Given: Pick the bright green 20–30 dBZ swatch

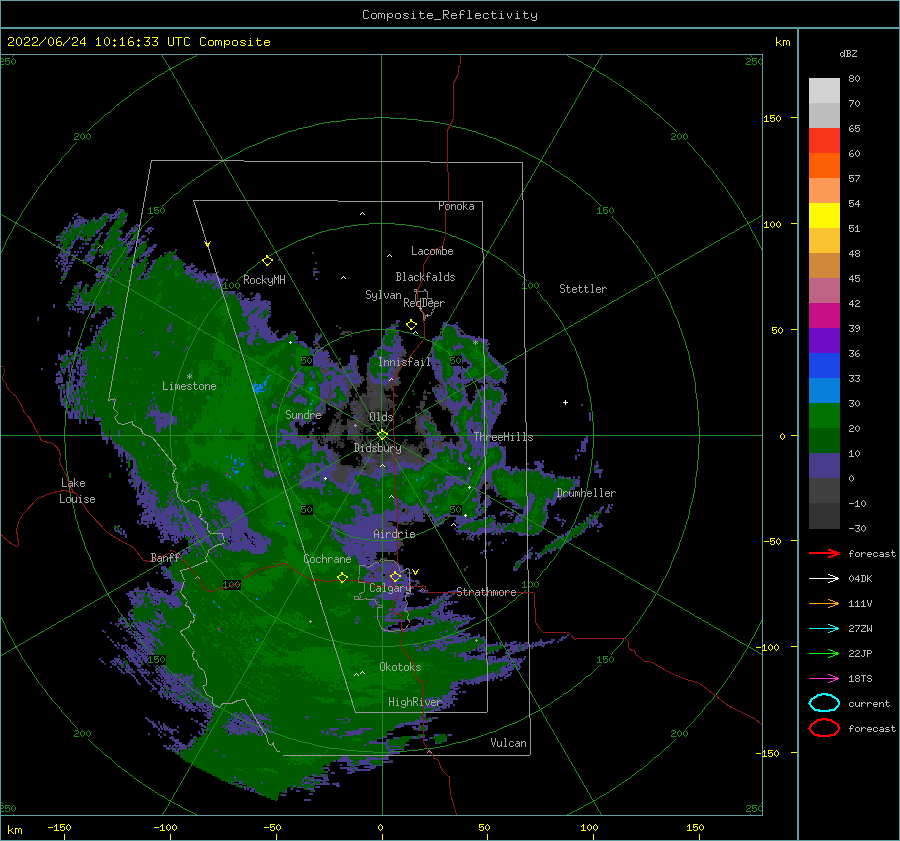Looking at the screenshot, I should [x=824, y=416].
